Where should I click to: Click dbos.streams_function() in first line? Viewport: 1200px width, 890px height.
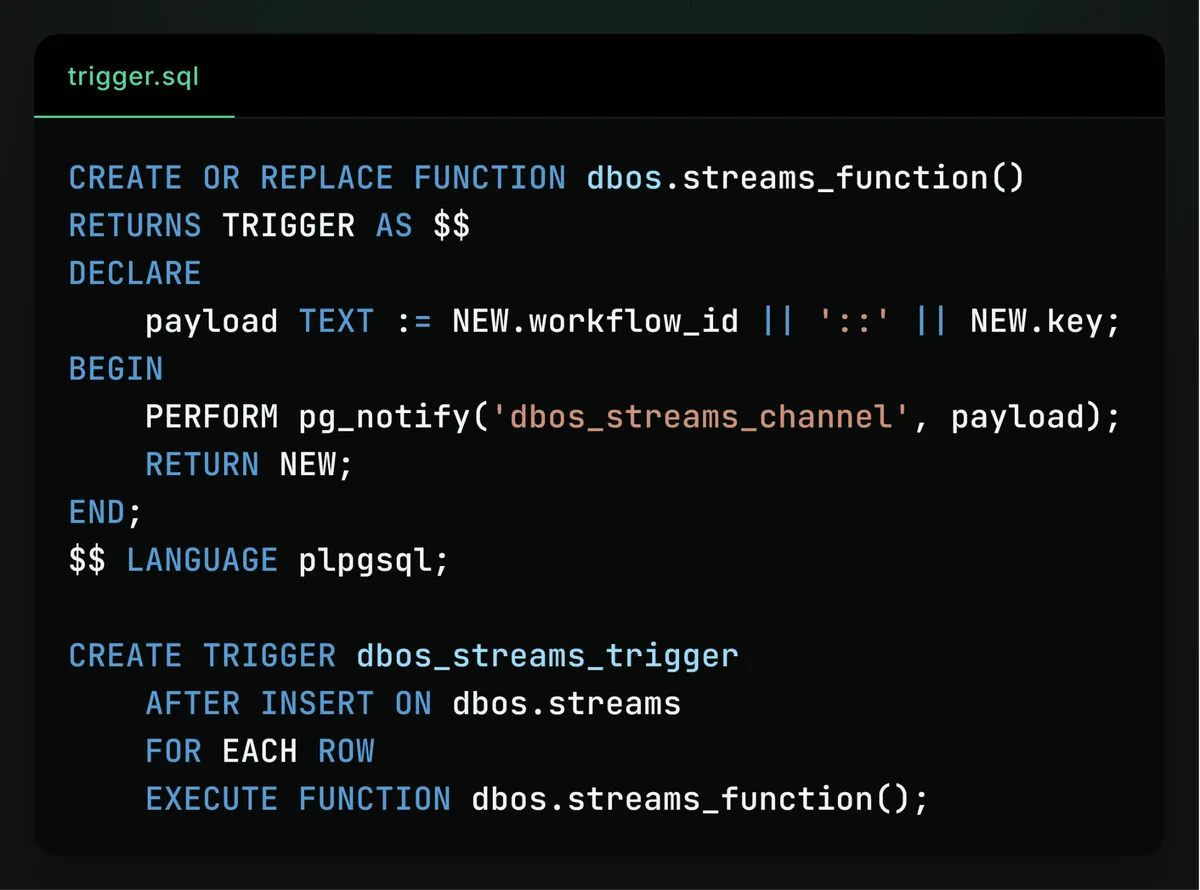pyautogui.click(x=806, y=178)
